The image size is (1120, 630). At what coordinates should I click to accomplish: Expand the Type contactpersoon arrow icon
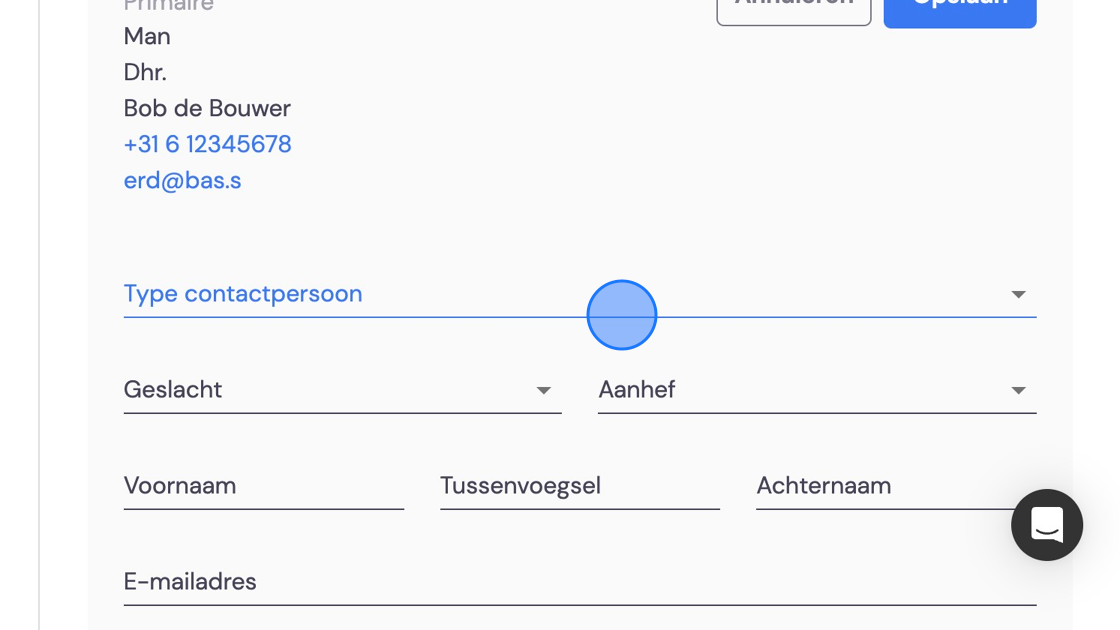click(1018, 294)
